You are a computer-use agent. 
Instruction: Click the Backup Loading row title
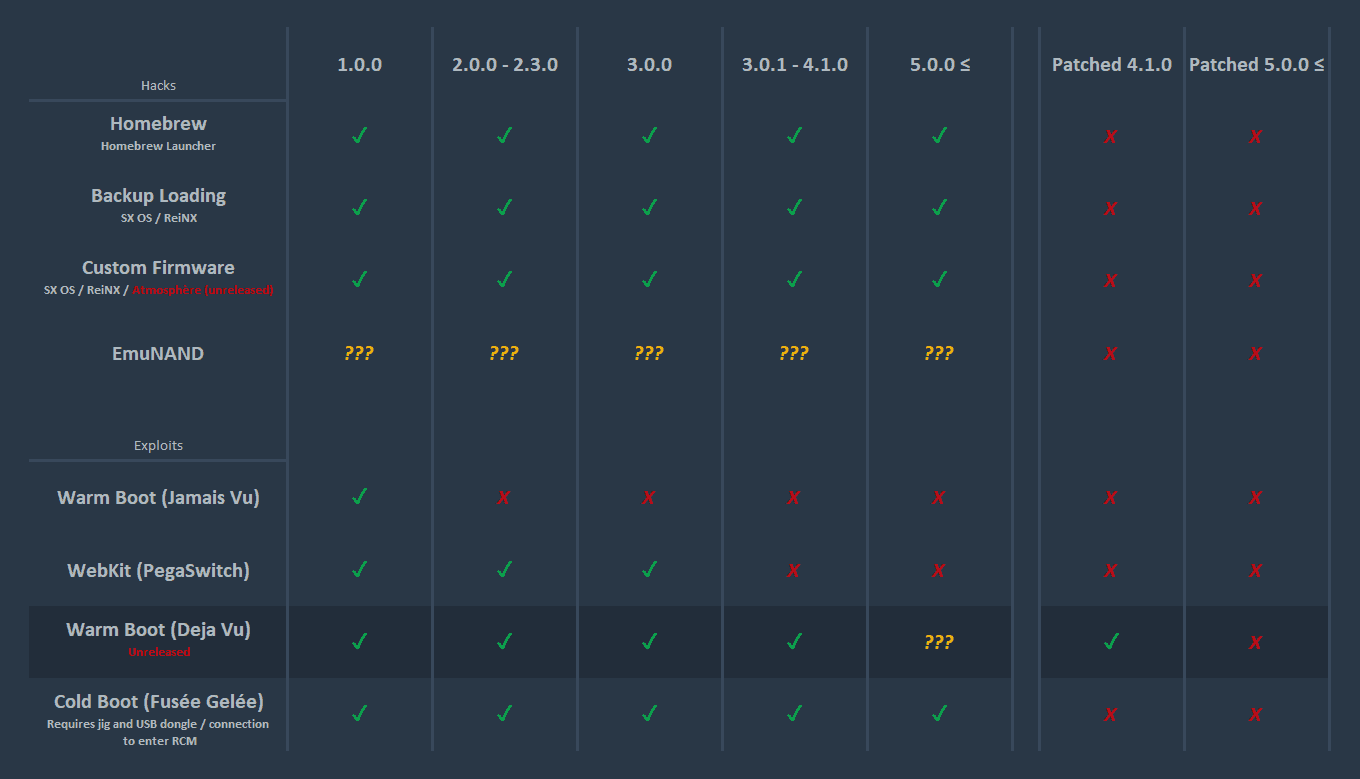pos(158,196)
